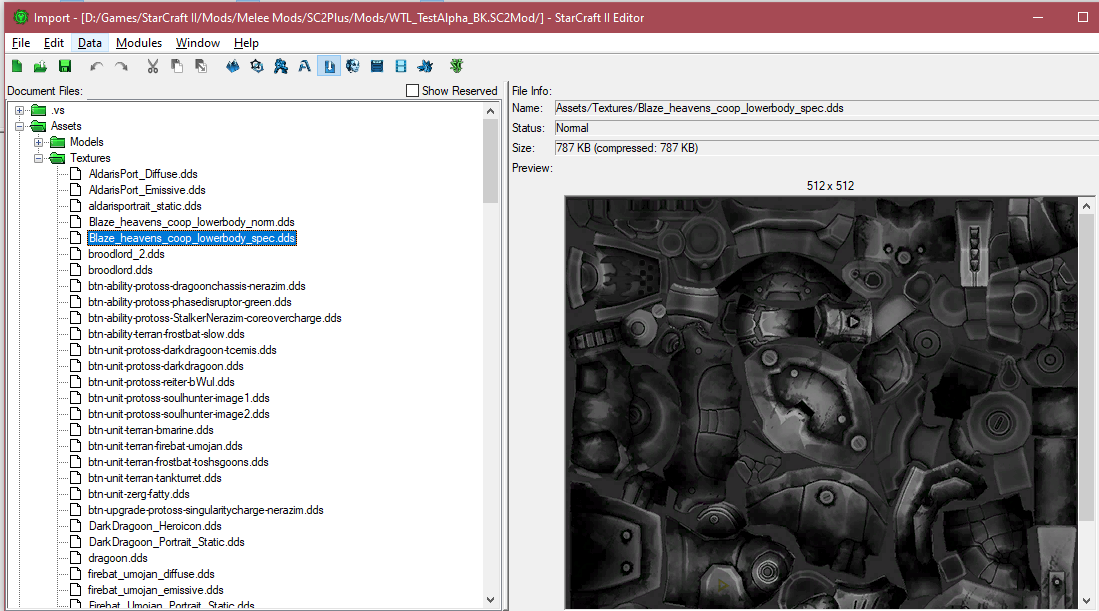Enable the Show Reserved checkbox
This screenshot has height=611, width=1099.
(413, 91)
